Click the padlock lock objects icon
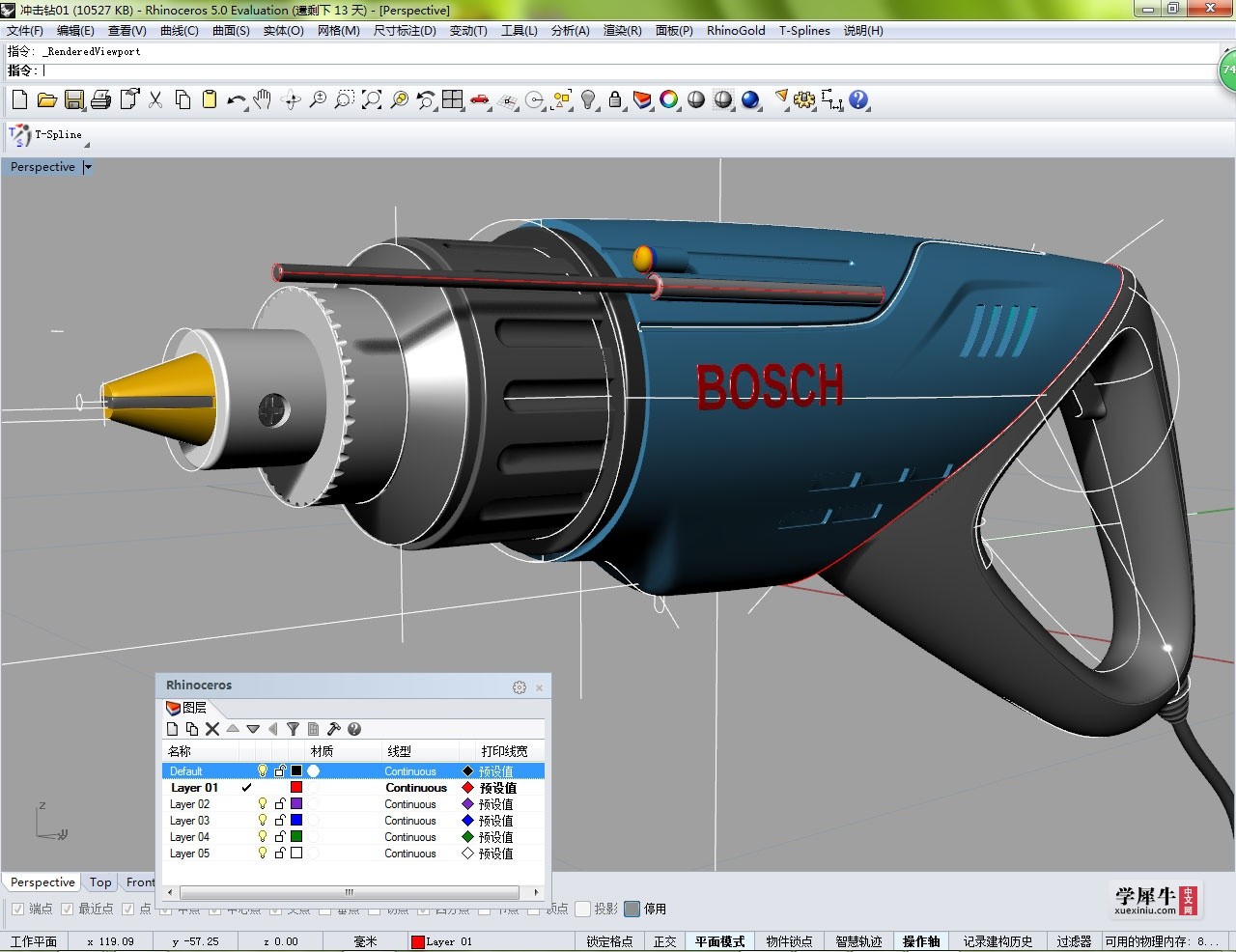Screen dimensions: 1236x952 pyautogui.click(x=615, y=99)
